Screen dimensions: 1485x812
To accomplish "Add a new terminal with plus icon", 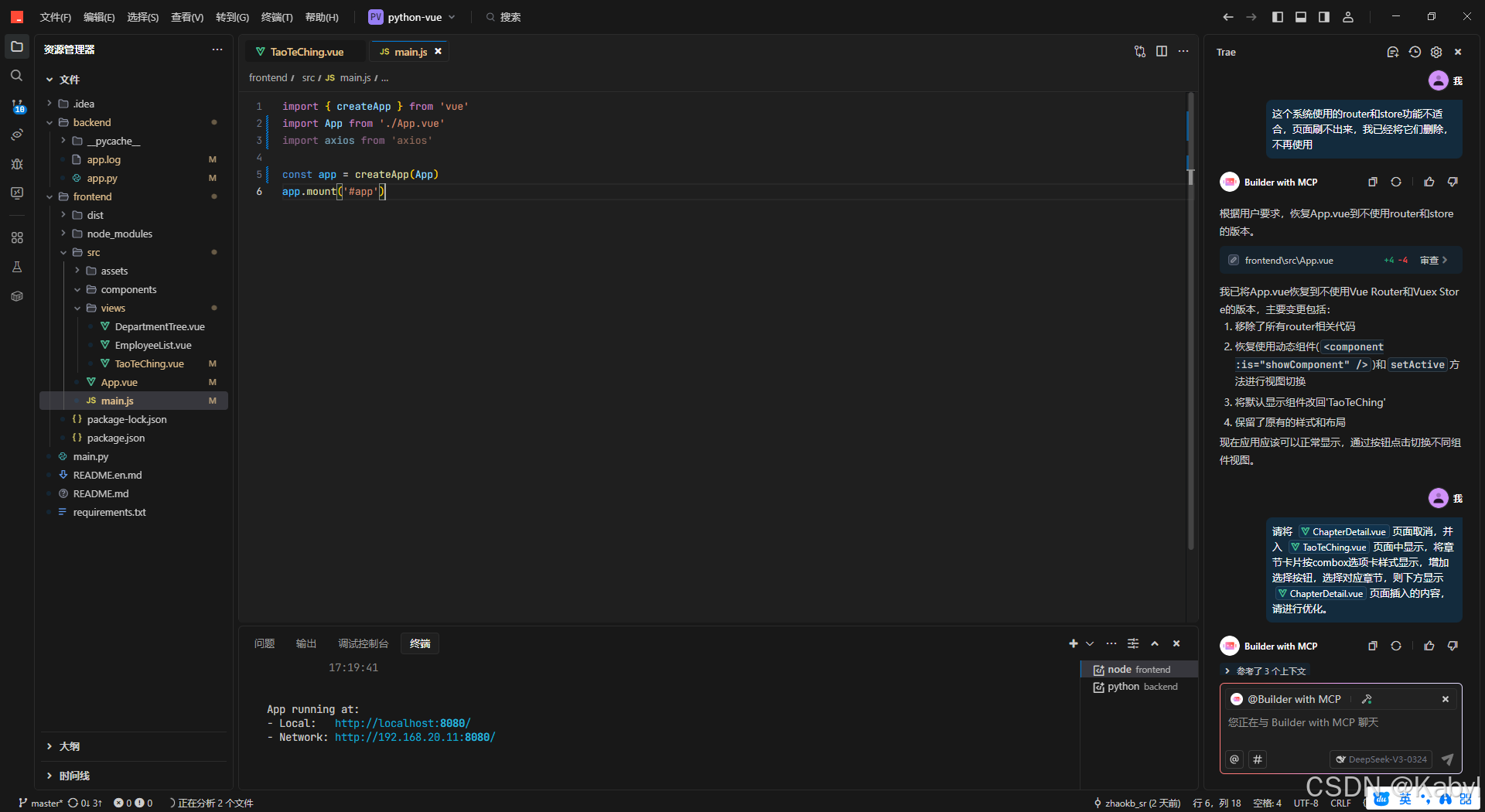I will tap(1074, 643).
